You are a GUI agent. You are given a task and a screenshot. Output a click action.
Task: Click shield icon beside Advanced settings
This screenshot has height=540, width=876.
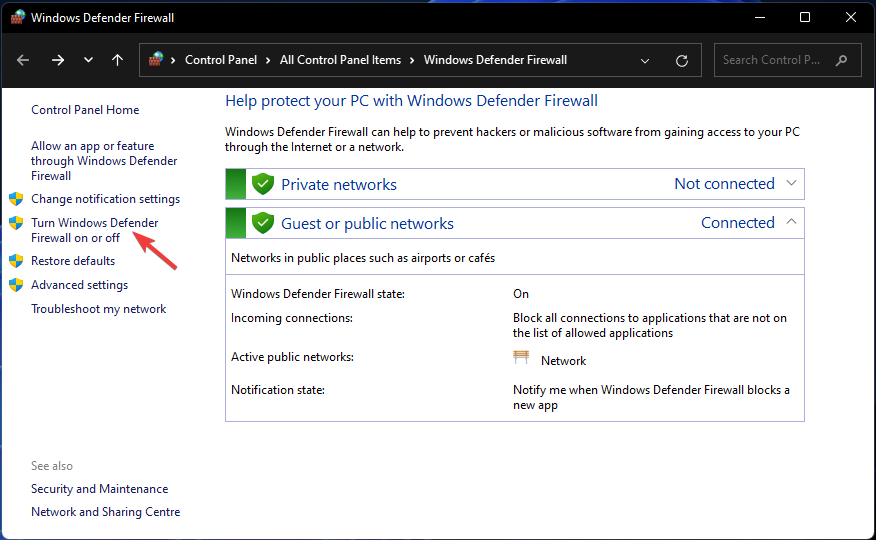coord(16,284)
